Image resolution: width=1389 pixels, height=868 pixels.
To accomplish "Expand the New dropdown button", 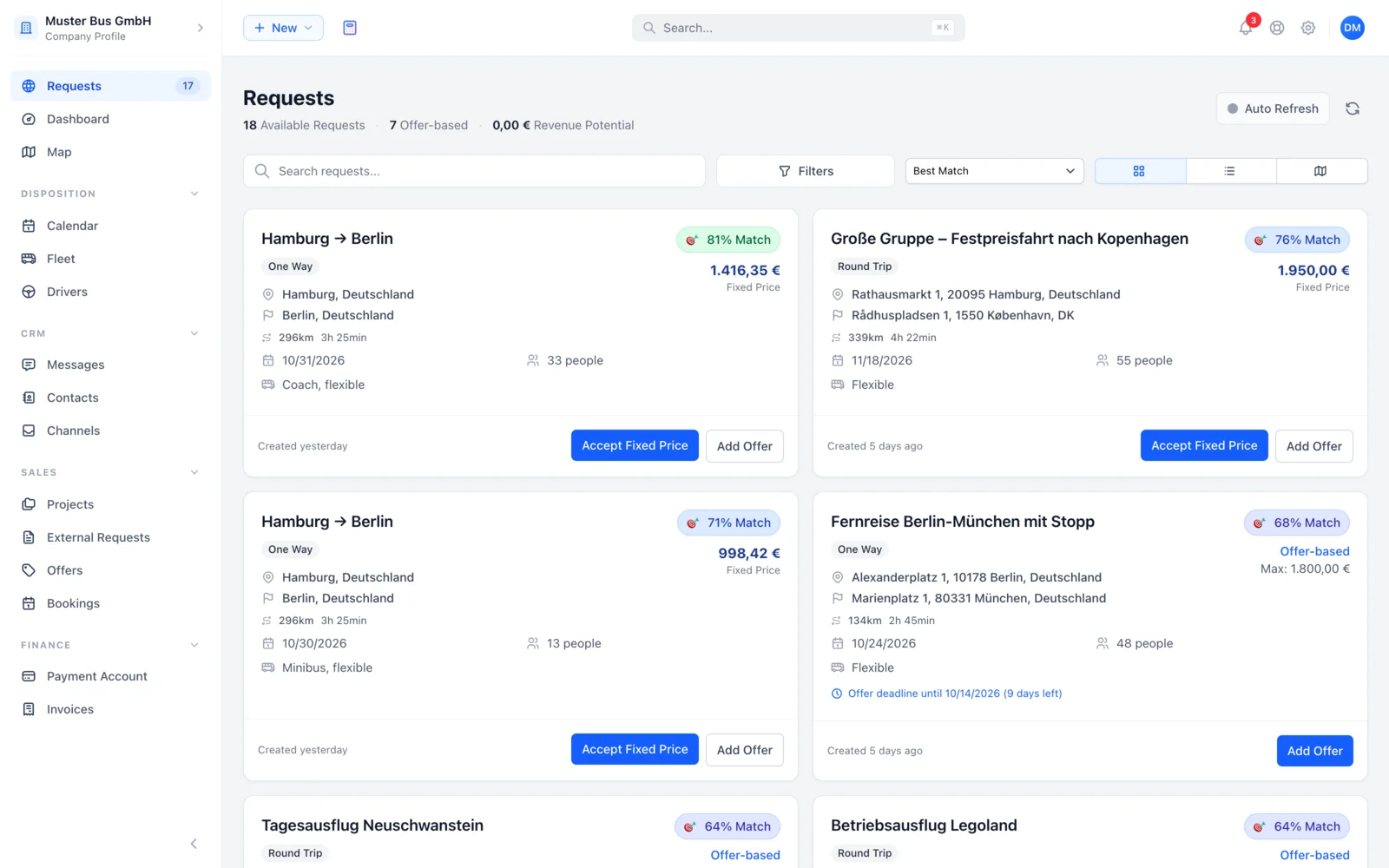I will point(283,28).
